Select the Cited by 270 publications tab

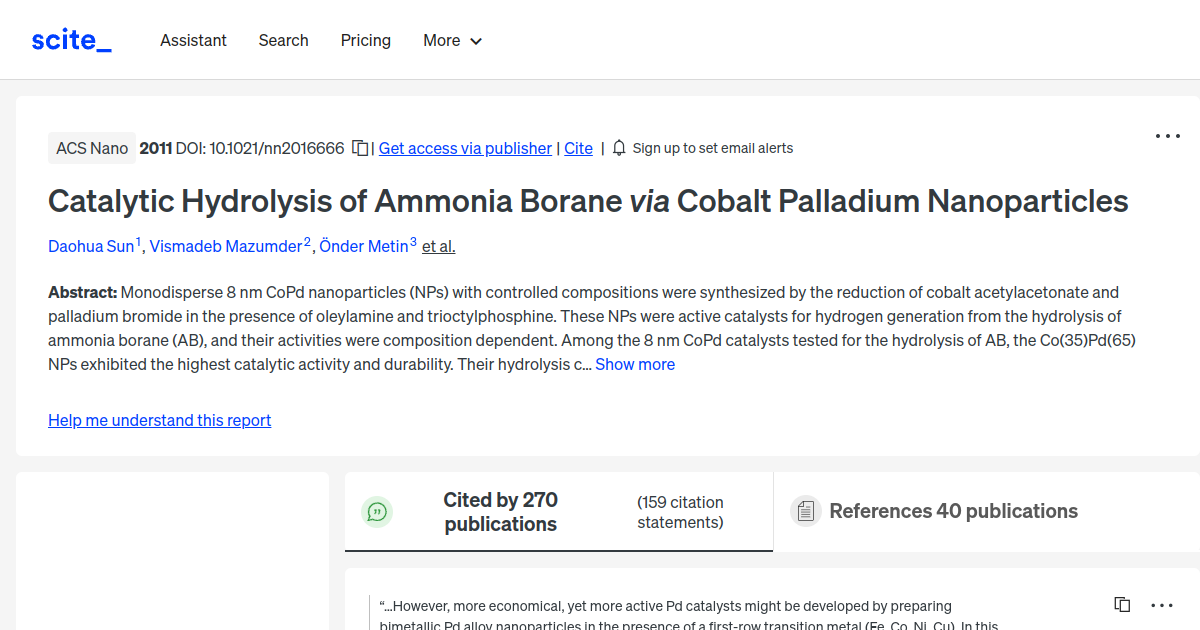coord(500,511)
